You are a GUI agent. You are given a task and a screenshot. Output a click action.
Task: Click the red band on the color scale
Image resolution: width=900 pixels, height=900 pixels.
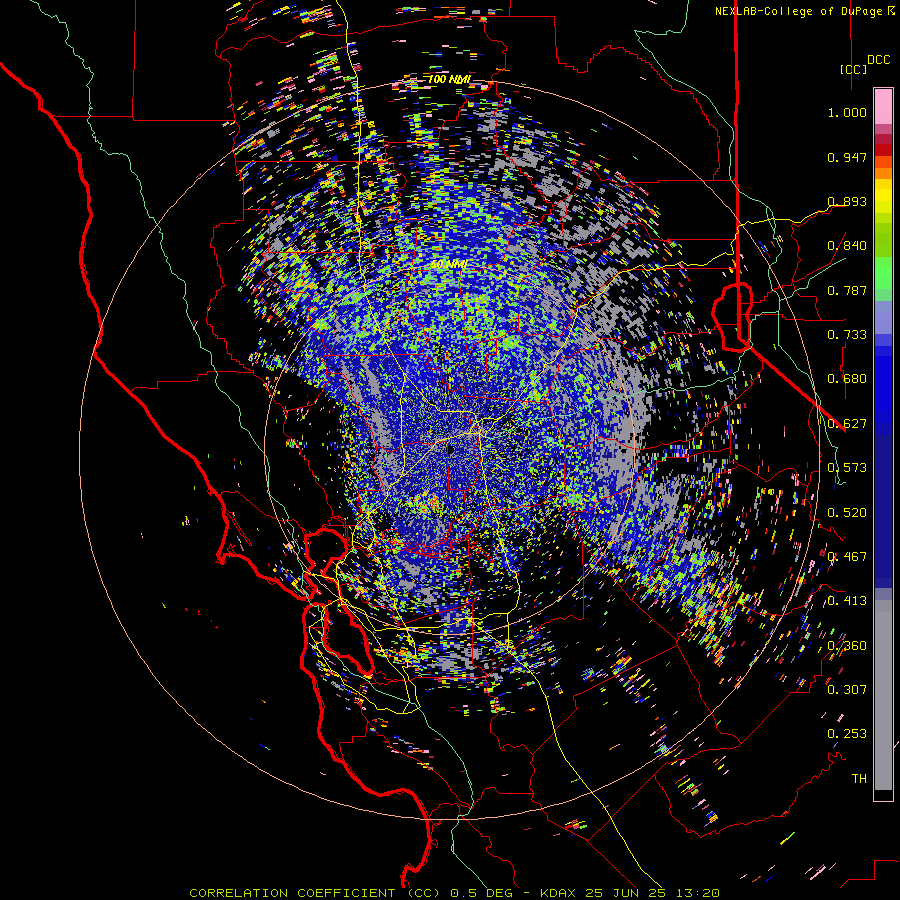coord(883,150)
